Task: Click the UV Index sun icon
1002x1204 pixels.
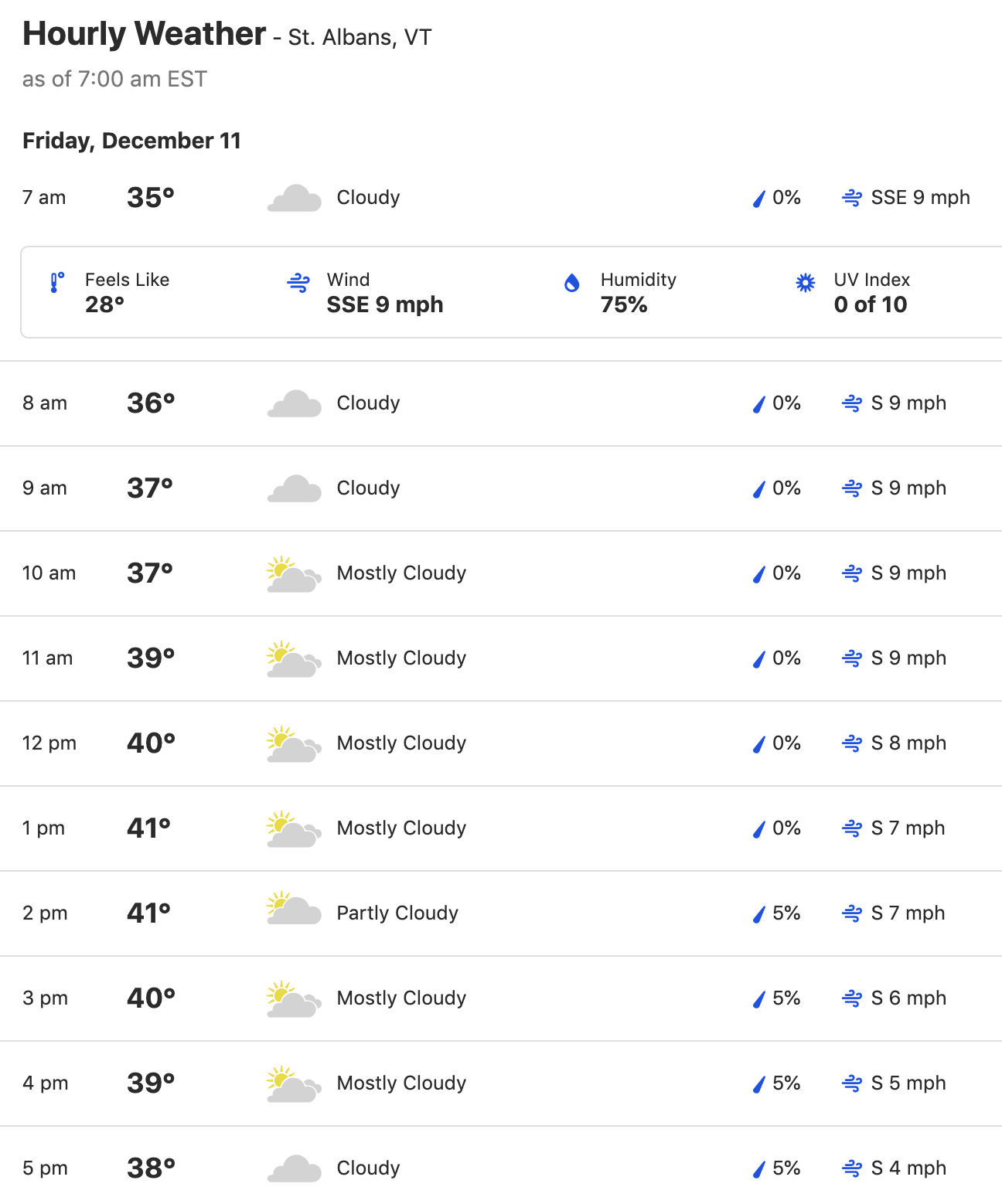Action: pos(806,283)
